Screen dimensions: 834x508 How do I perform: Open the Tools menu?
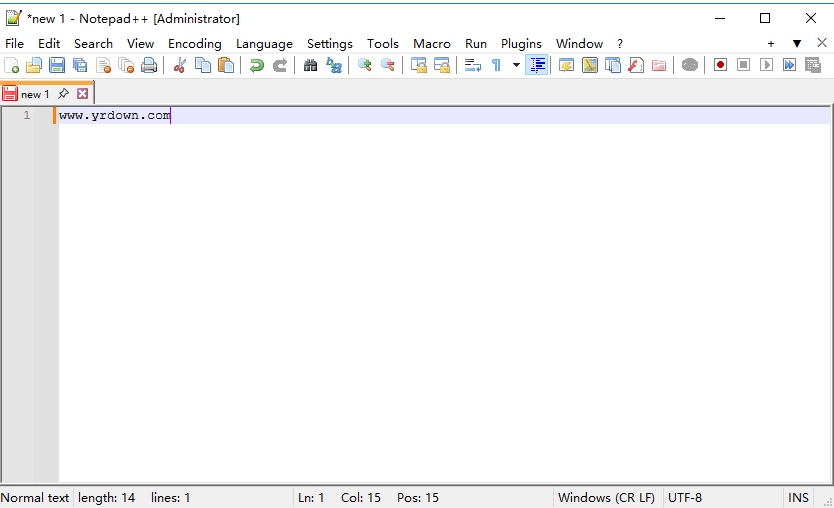pos(383,44)
